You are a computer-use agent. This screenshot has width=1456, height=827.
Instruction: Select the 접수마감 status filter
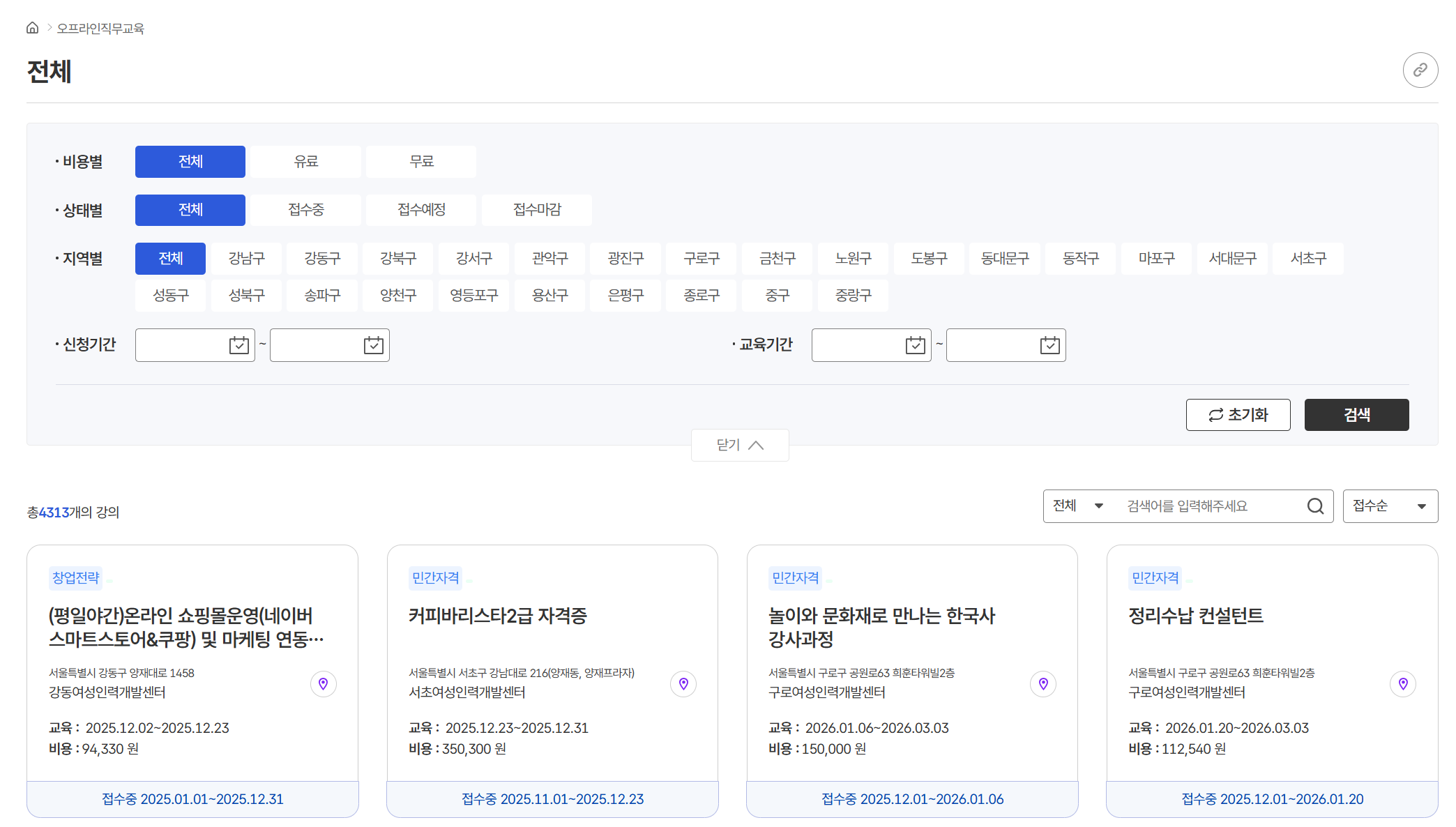tap(536, 210)
